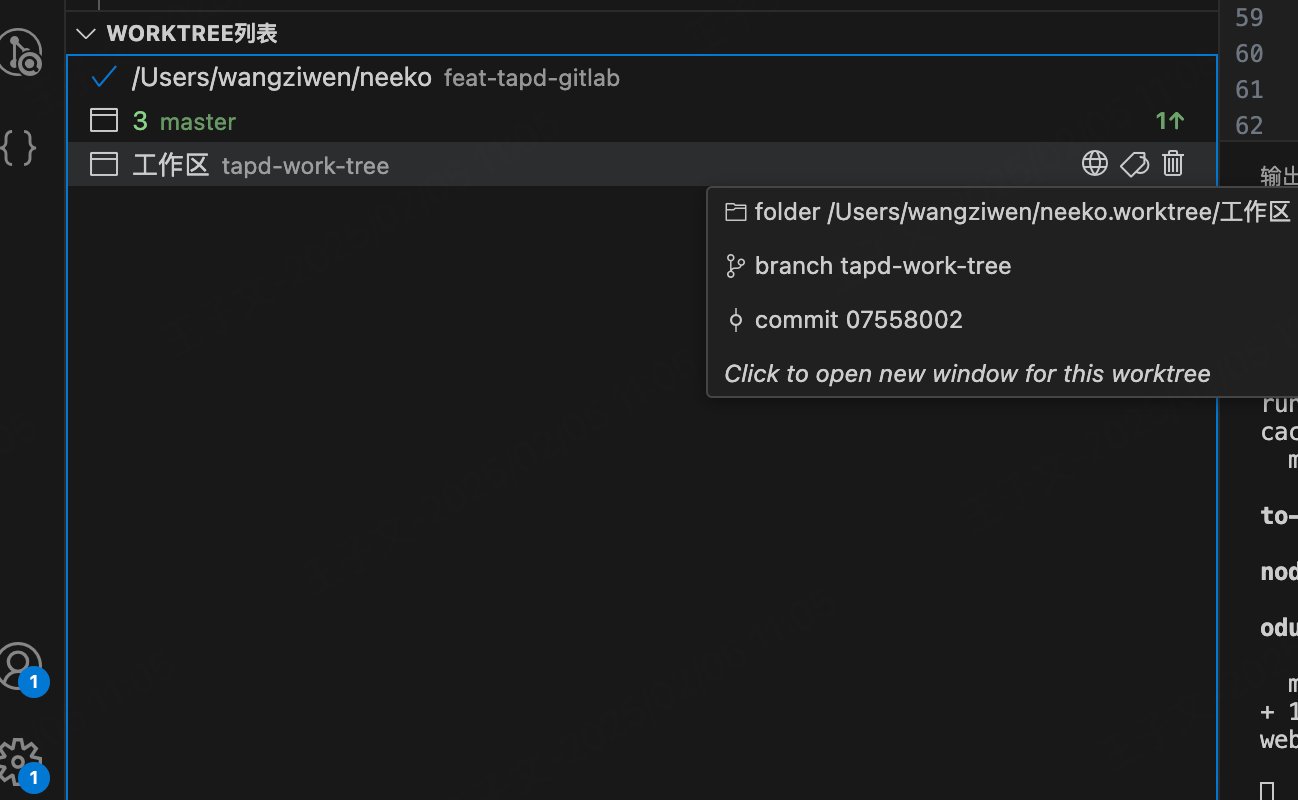This screenshot has width=1298, height=800.
Task: Click the globe icon on 工作区 row
Action: tap(1095, 164)
